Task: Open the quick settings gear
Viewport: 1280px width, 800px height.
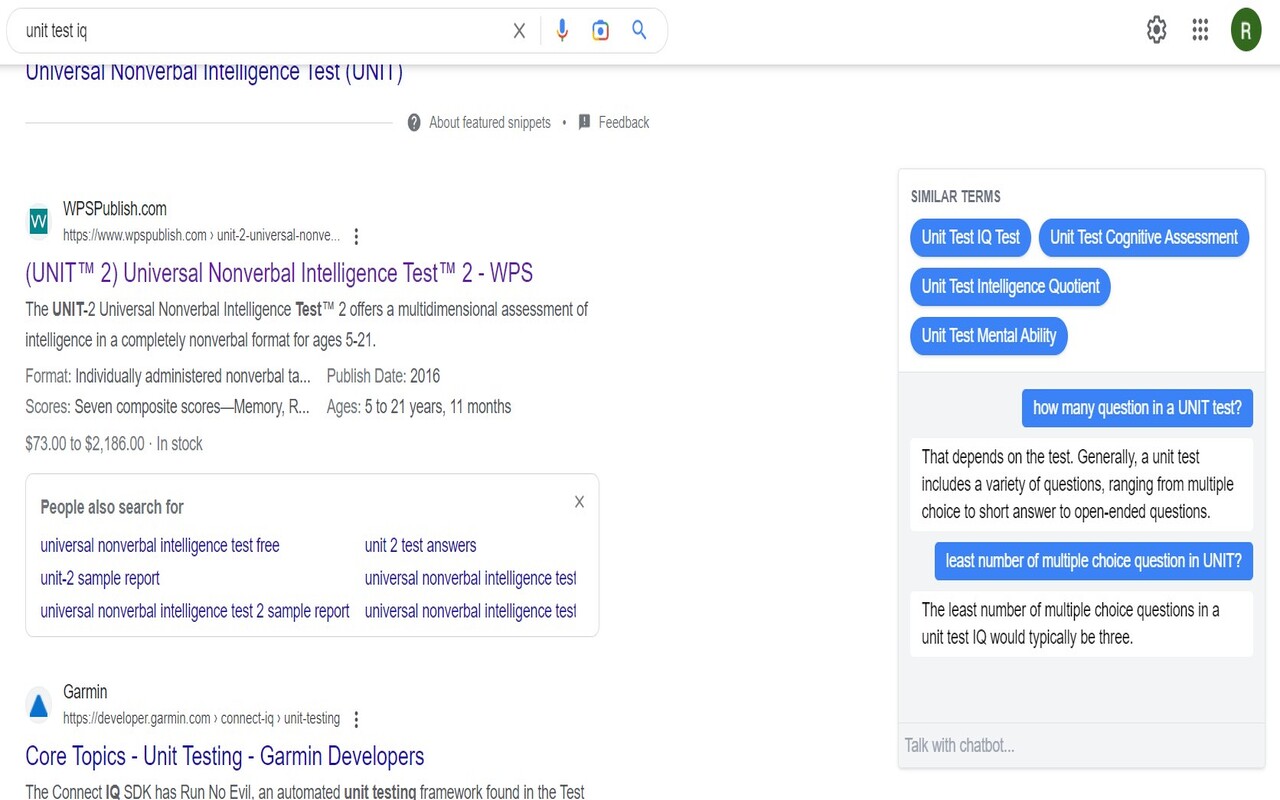Action: tap(1156, 30)
